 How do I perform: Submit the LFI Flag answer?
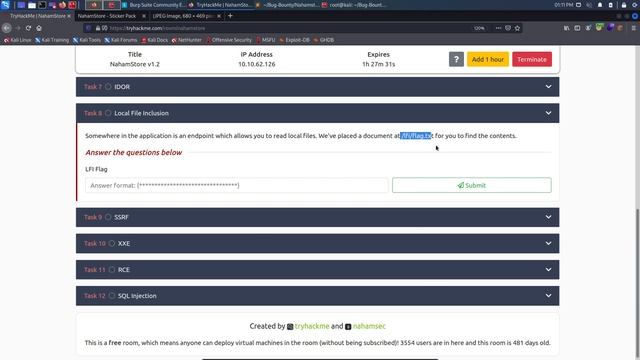pyautogui.click(x=471, y=185)
